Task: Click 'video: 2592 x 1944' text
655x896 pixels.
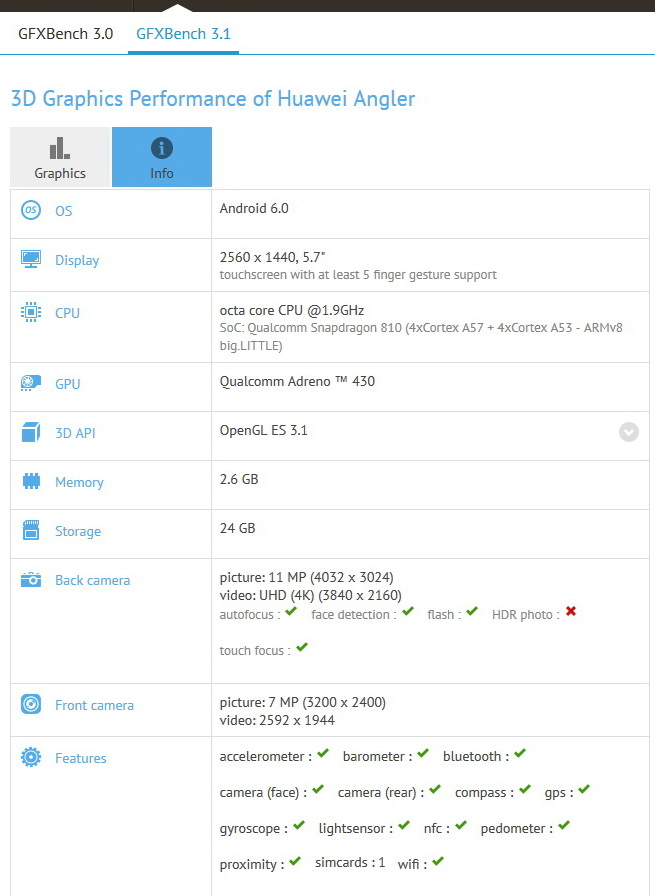Action: [277, 720]
